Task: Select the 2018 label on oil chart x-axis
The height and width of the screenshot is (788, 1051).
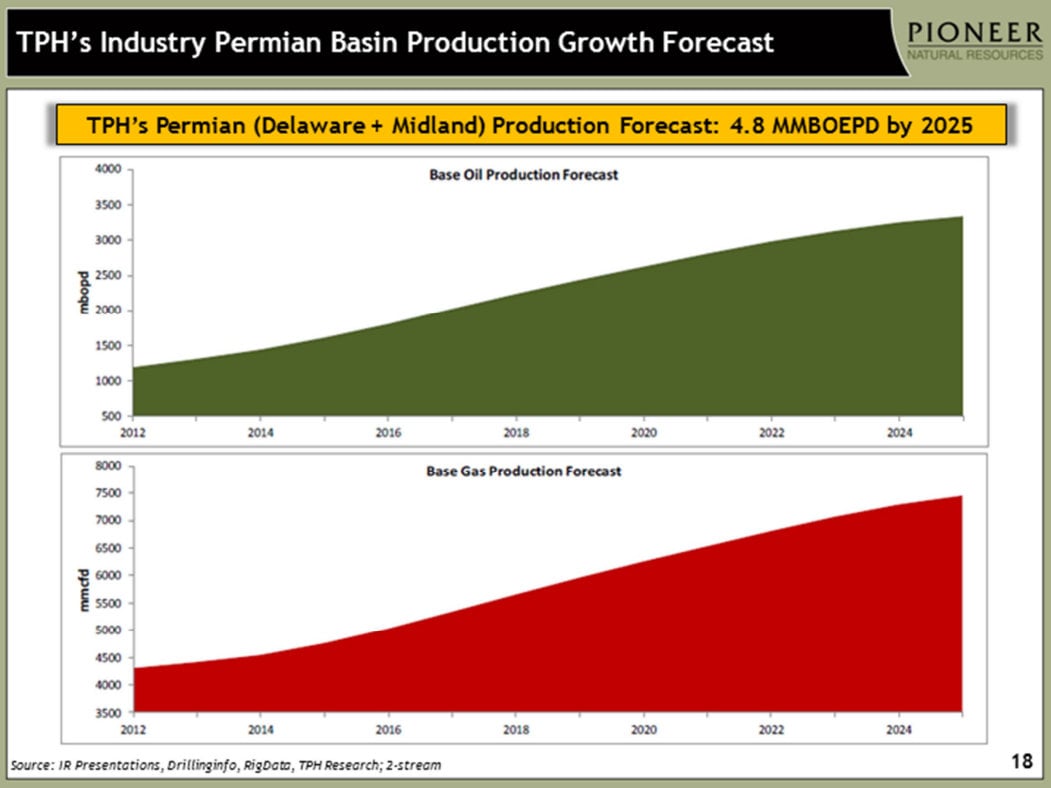Action: click(x=516, y=433)
